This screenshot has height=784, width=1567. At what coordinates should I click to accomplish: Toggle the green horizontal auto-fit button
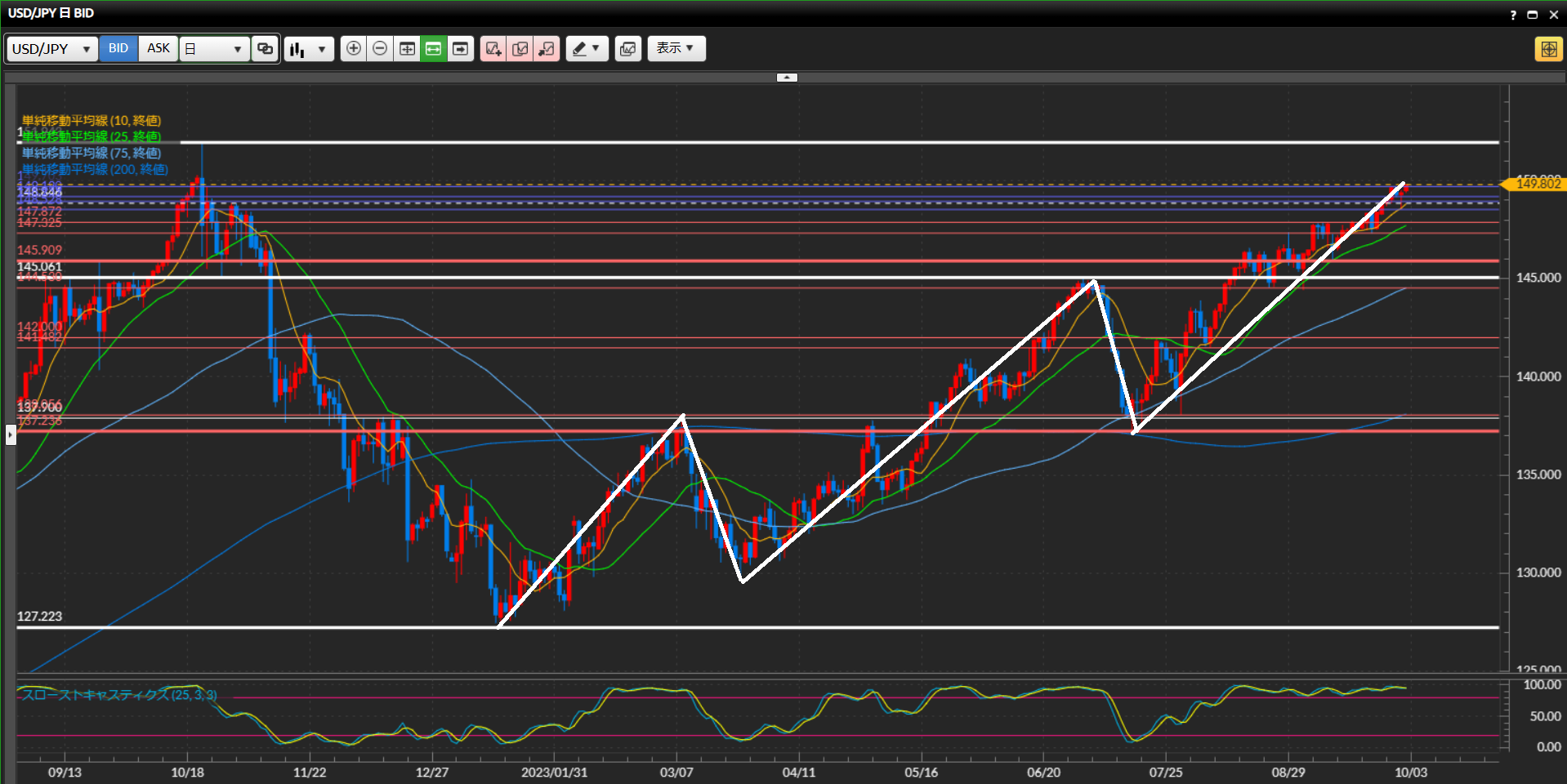coord(434,49)
